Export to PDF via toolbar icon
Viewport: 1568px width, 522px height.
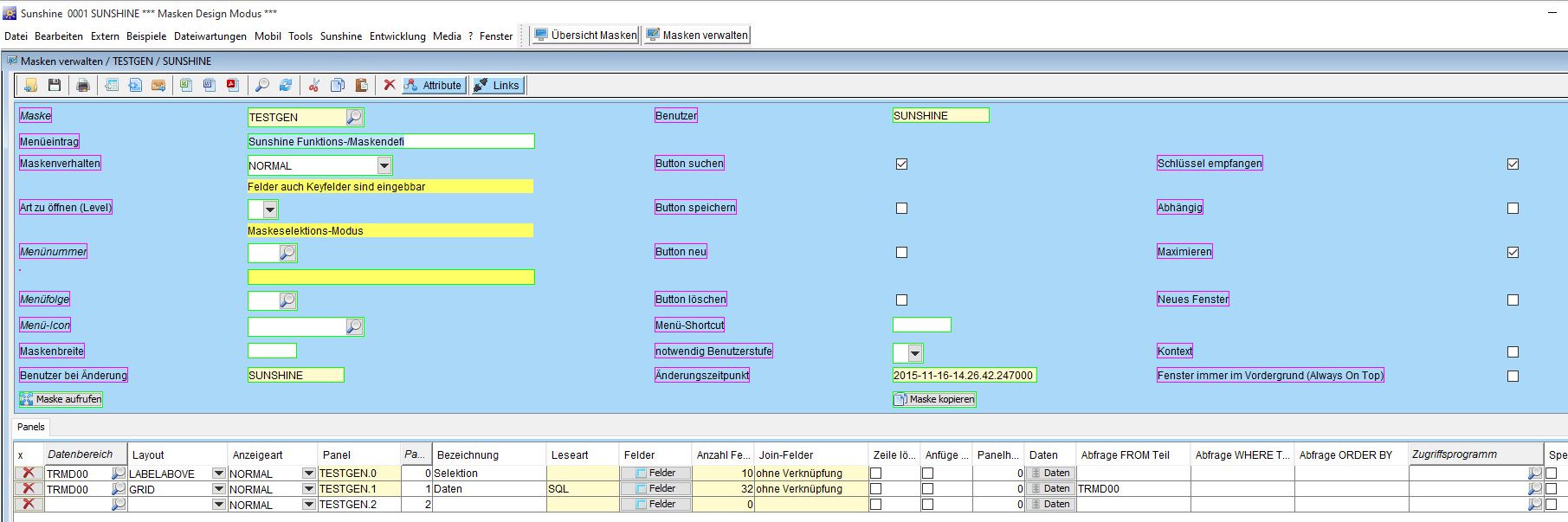(233, 85)
